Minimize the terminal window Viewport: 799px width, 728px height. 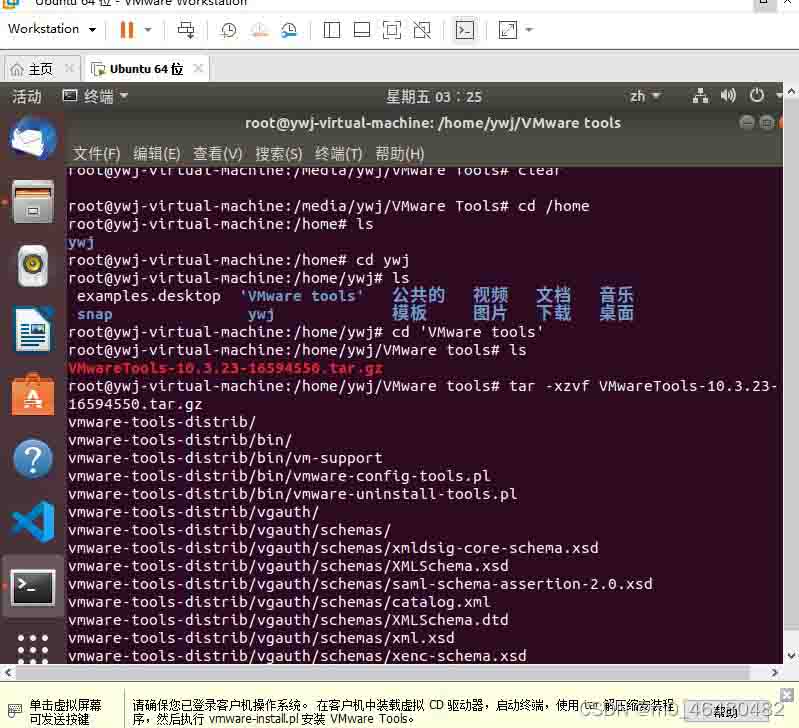point(747,123)
